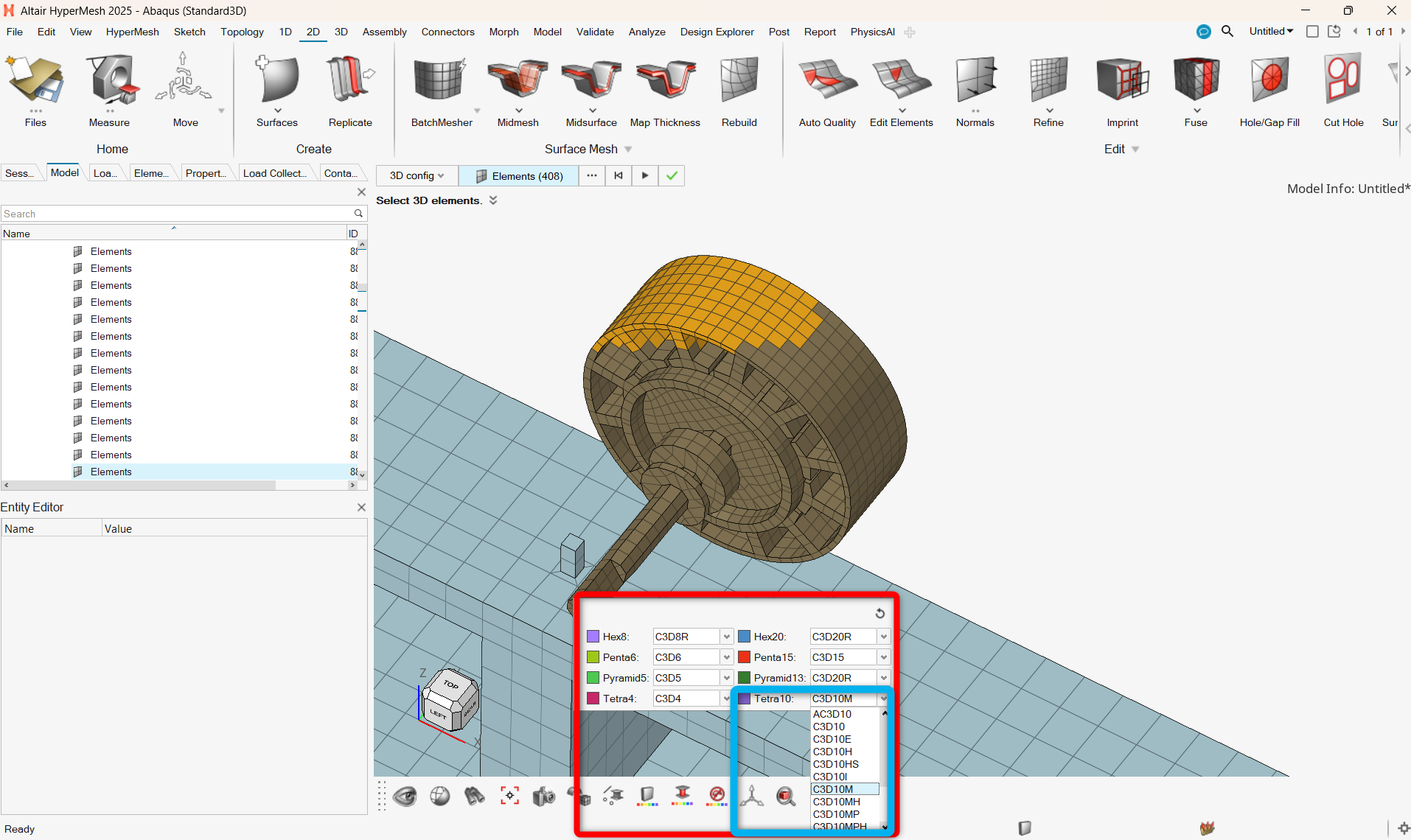The image size is (1411, 840).
Task: Open the Hex20 element type dropdown
Action: click(x=884, y=637)
